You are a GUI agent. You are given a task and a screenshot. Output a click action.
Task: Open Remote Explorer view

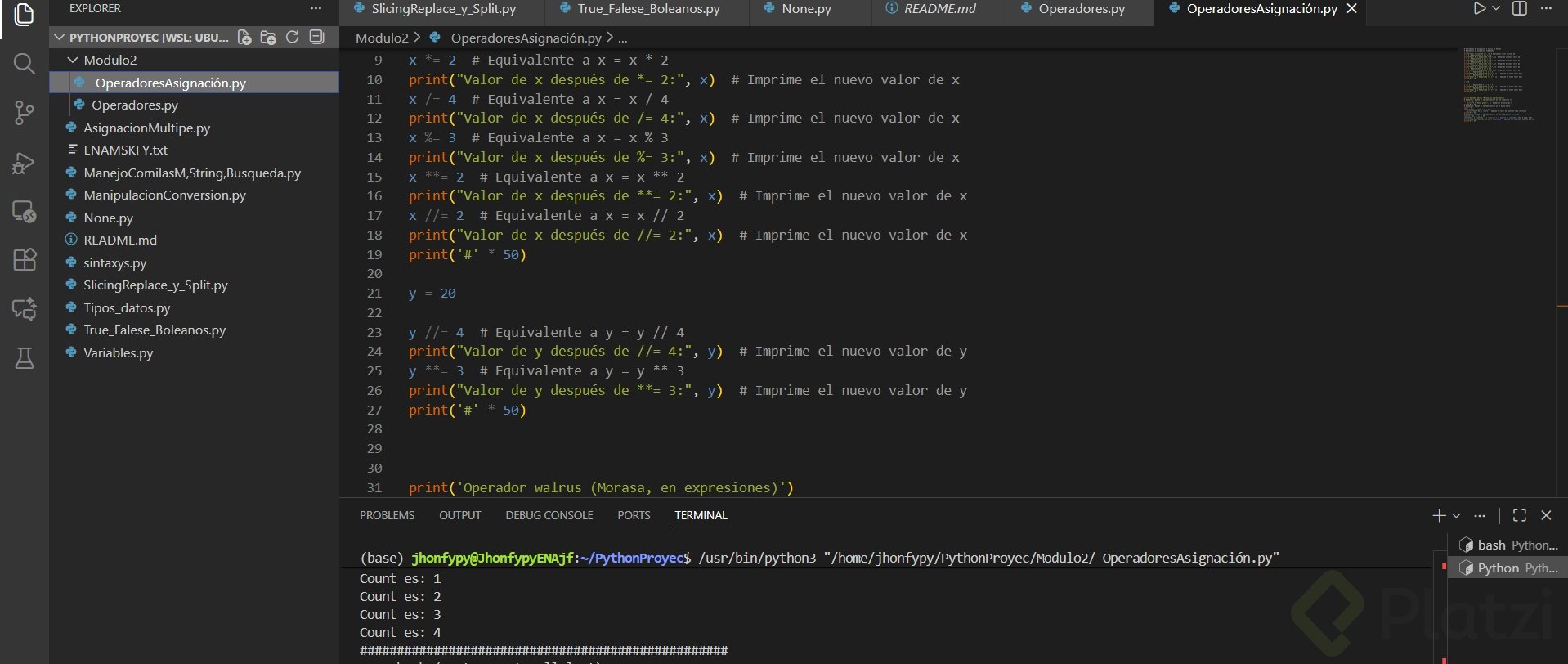tap(24, 212)
